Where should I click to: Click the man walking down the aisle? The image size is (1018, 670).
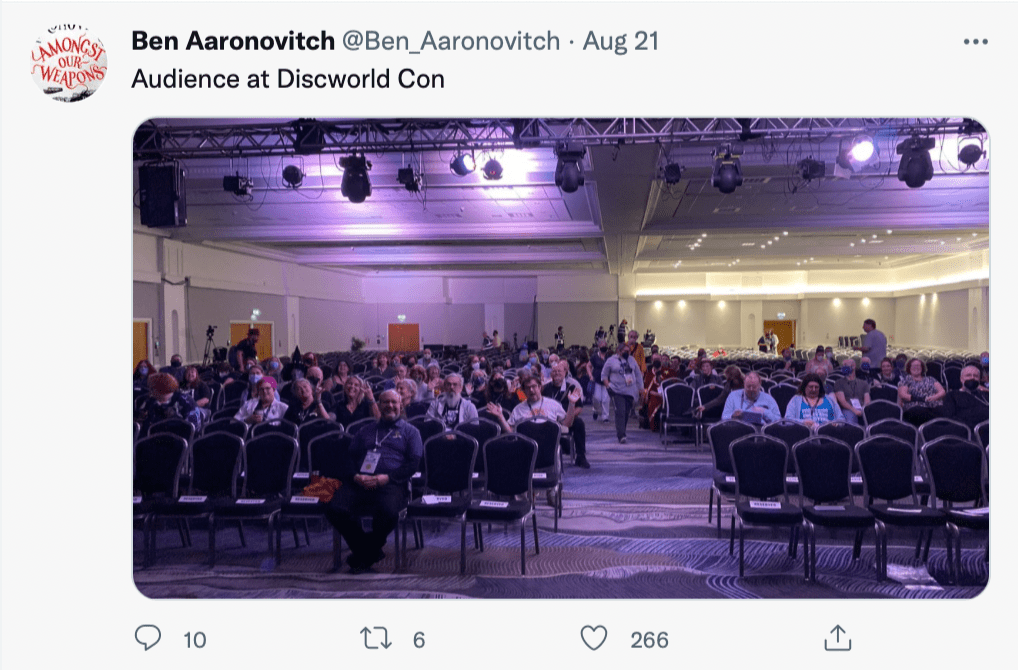(x=622, y=393)
